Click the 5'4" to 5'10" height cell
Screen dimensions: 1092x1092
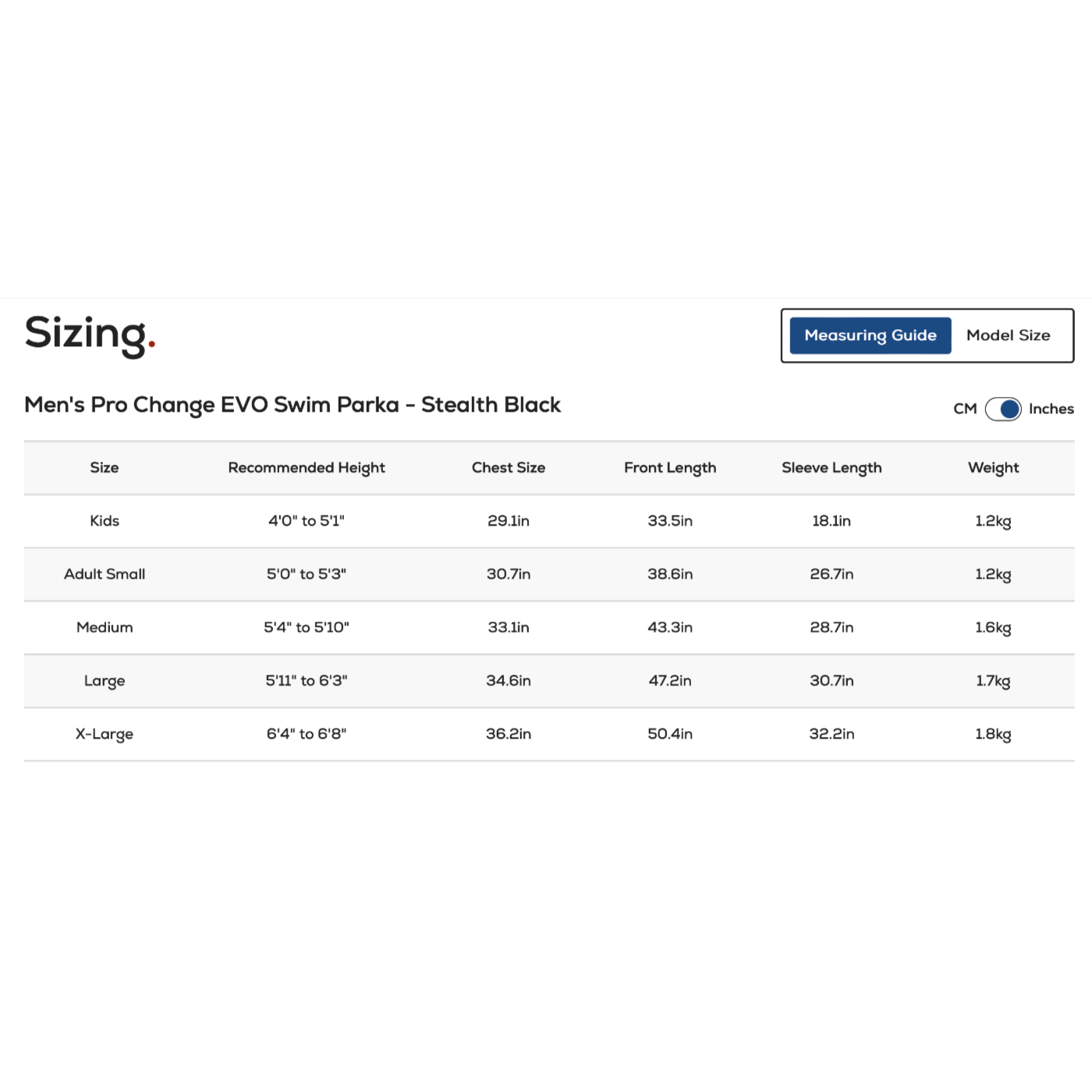pos(307,627)
